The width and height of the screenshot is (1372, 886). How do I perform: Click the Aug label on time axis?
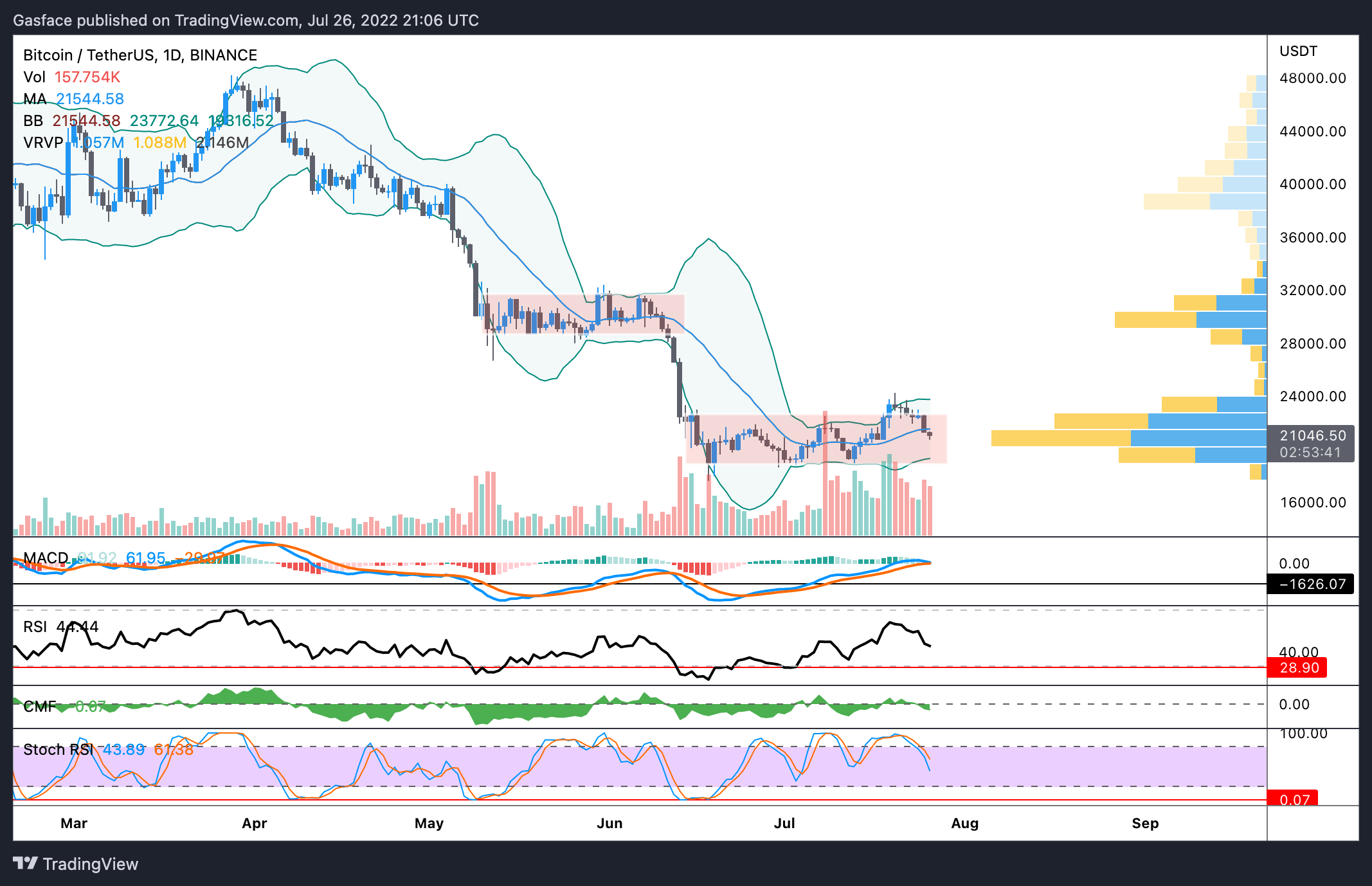click(964, 823)
